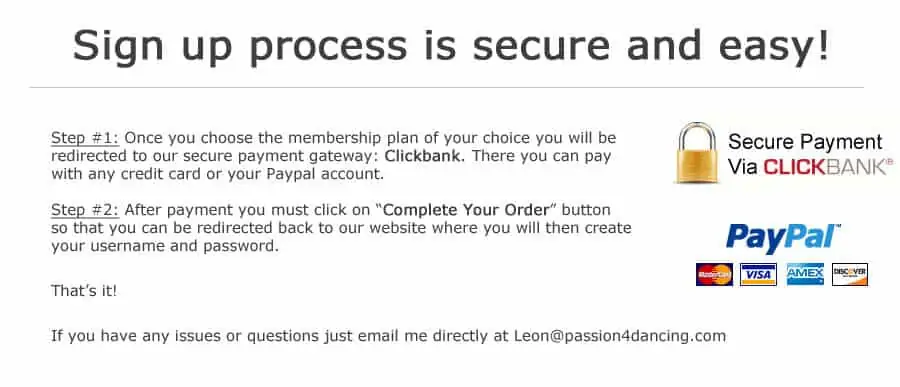Click the red CLICKBANK logo text
The width and height of the screenshot is (900, 387).
point(810,167)
